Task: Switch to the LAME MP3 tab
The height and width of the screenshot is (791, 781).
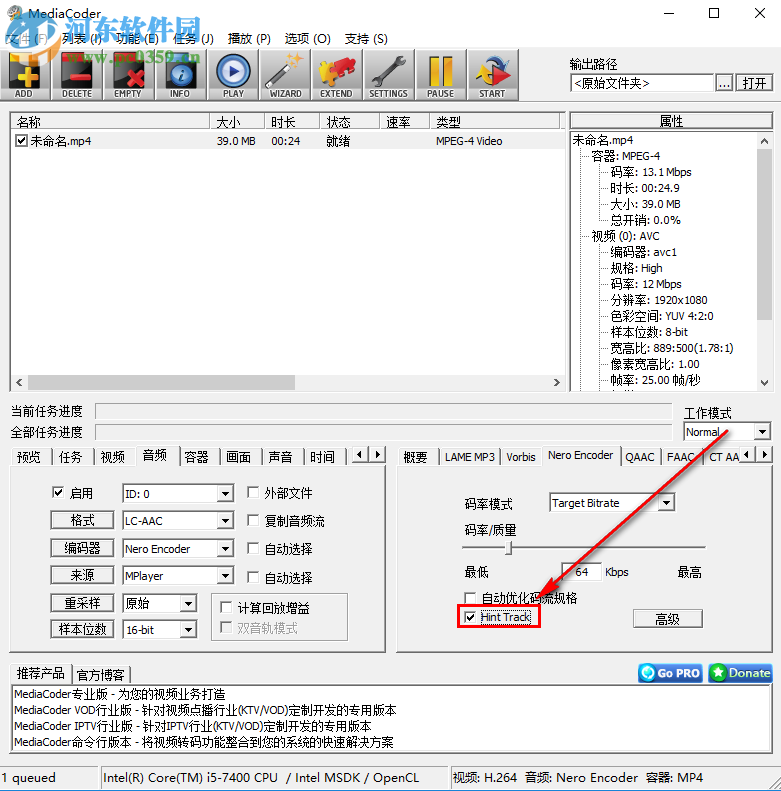Action: (469, 457)
